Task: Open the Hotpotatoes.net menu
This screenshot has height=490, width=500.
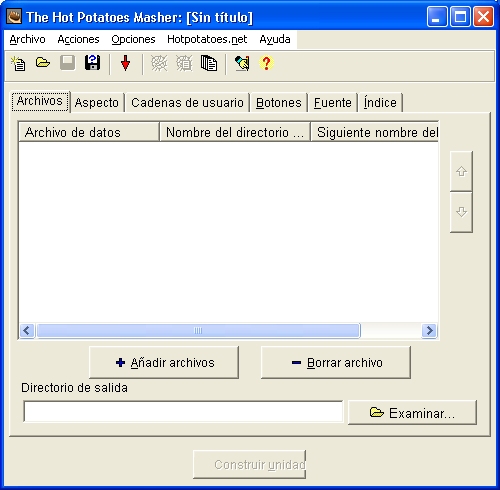Action: click(207, 39)
